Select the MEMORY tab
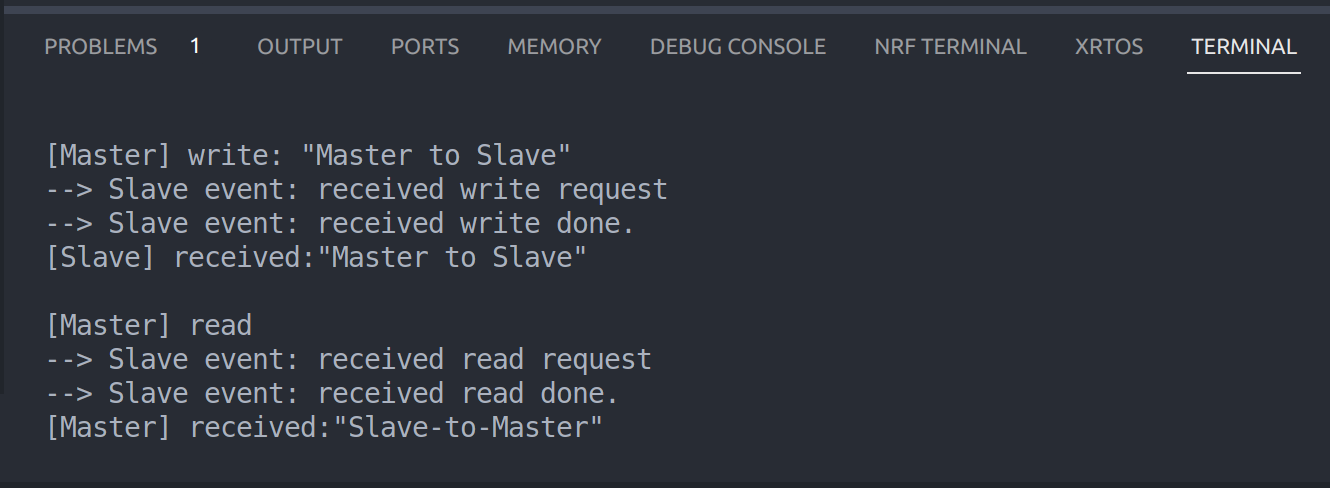 [554, 47]
